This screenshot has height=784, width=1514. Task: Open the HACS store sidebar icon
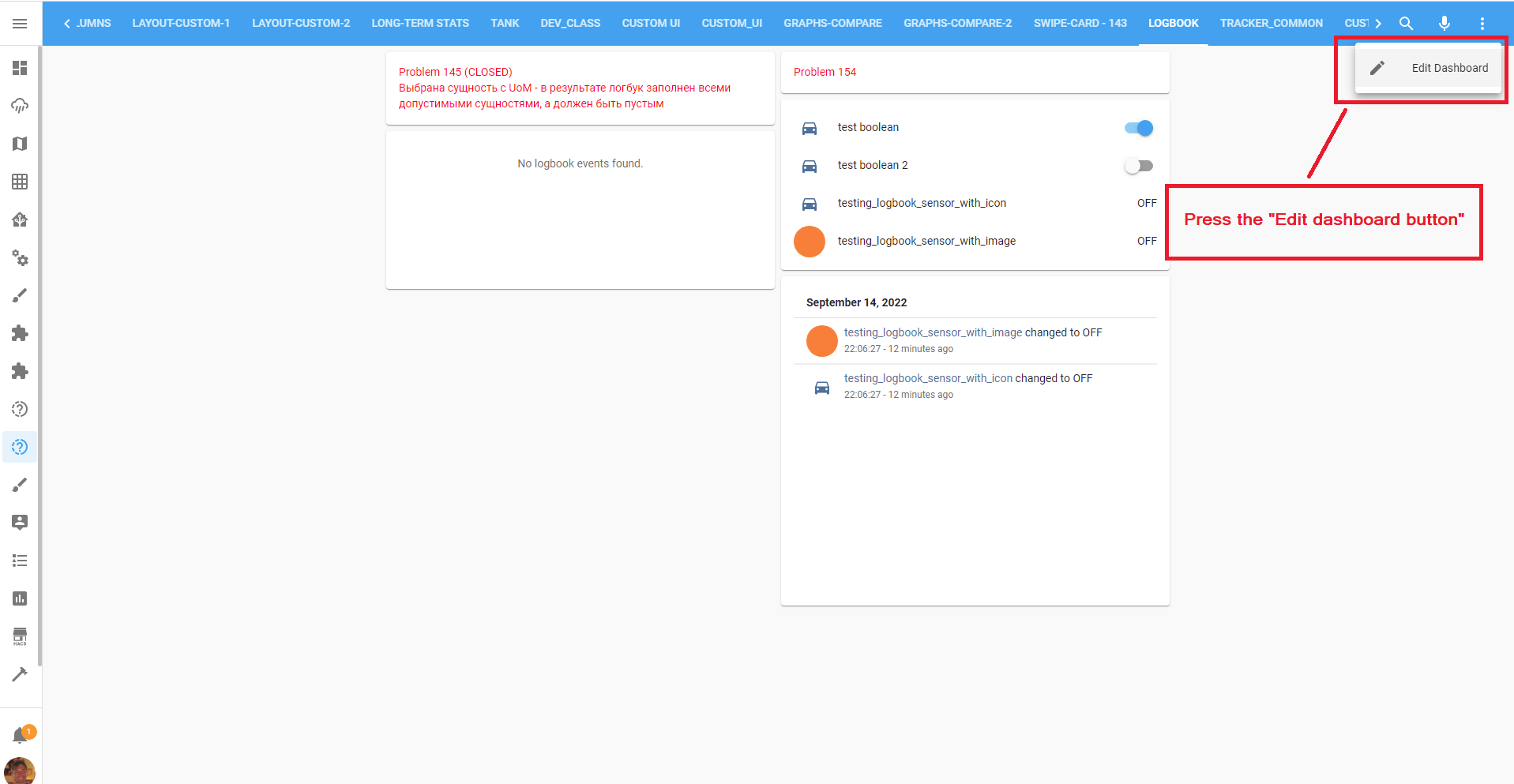[x=20, y=636]
